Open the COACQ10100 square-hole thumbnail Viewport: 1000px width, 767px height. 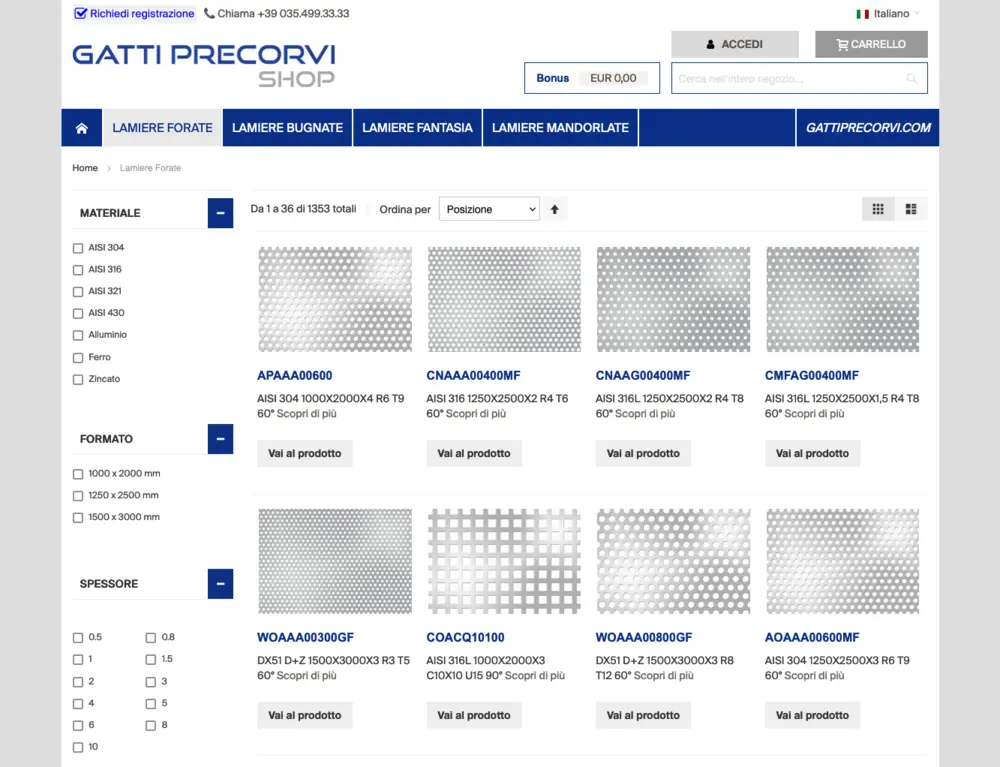[504, 561]
